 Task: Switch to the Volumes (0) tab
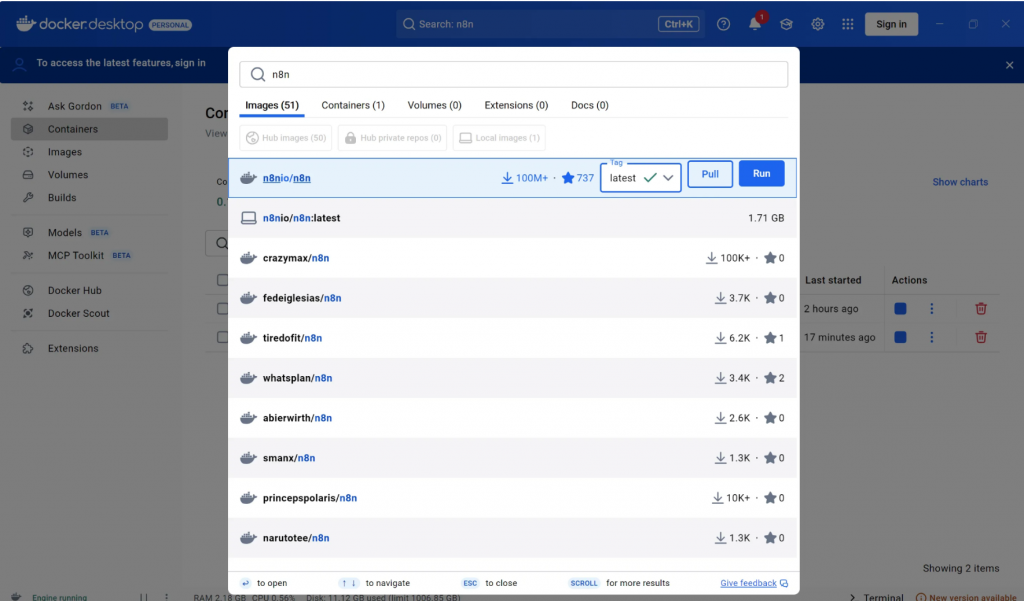click(434, 105)
